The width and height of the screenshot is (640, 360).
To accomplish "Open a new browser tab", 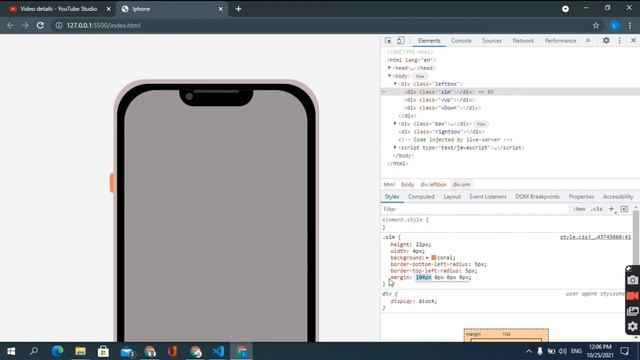I will [x=238, y=9].
